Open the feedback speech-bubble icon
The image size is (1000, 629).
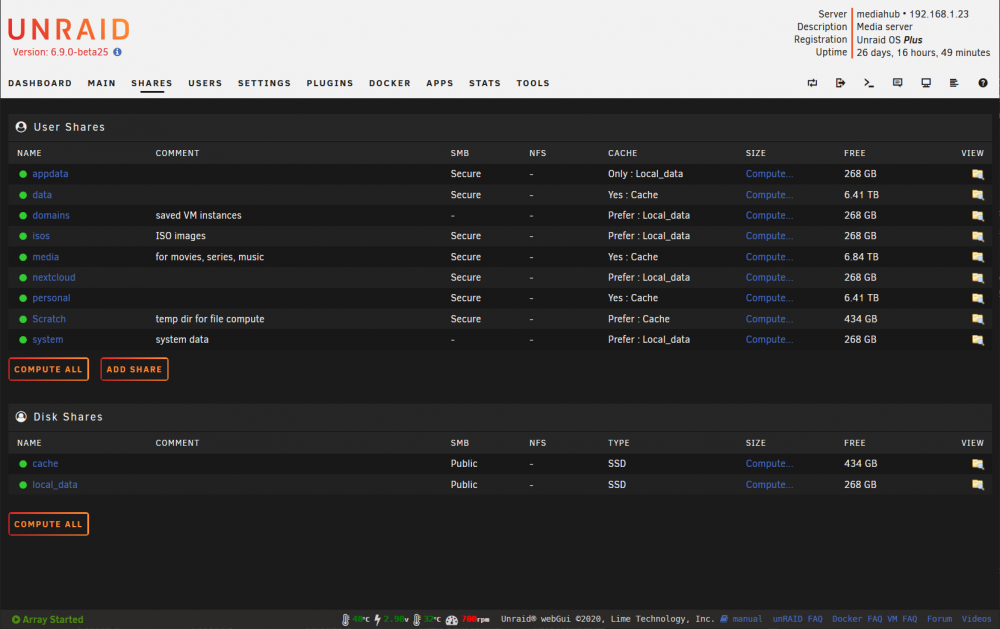tap(897, 83)
